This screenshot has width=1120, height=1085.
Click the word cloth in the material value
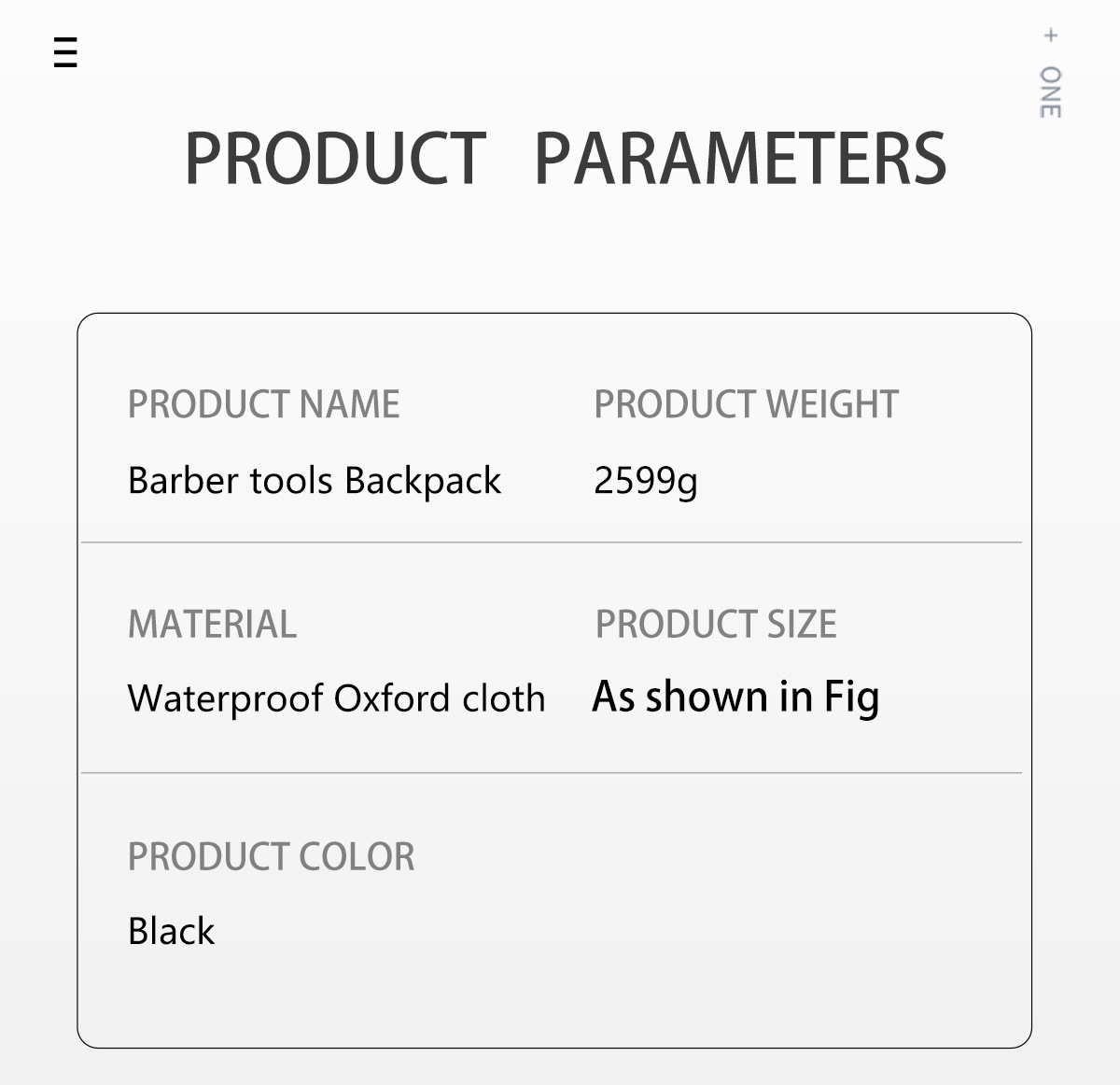[x=504, y=698]
